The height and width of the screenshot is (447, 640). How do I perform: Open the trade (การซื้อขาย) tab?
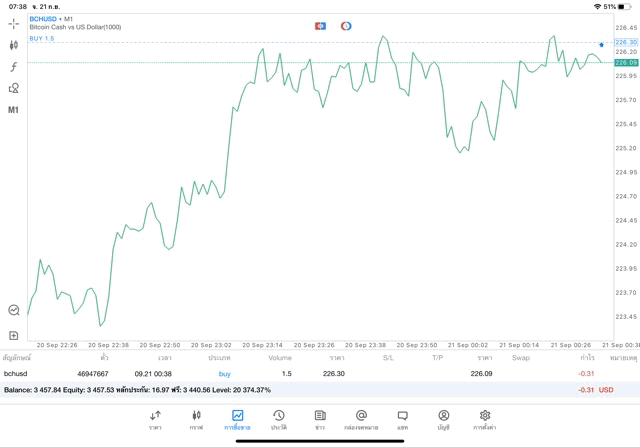[x=237, y=419]
